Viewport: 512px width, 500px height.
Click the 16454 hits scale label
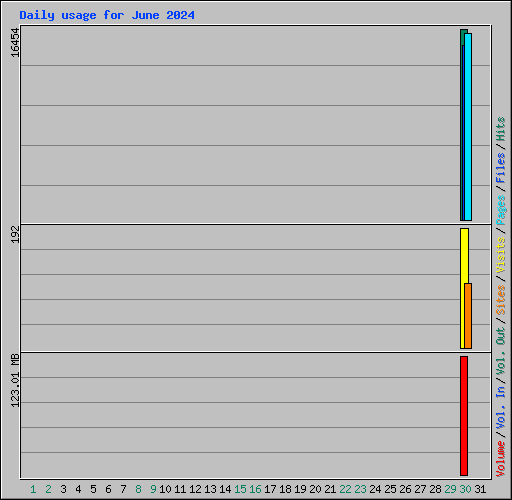point(15,43)
